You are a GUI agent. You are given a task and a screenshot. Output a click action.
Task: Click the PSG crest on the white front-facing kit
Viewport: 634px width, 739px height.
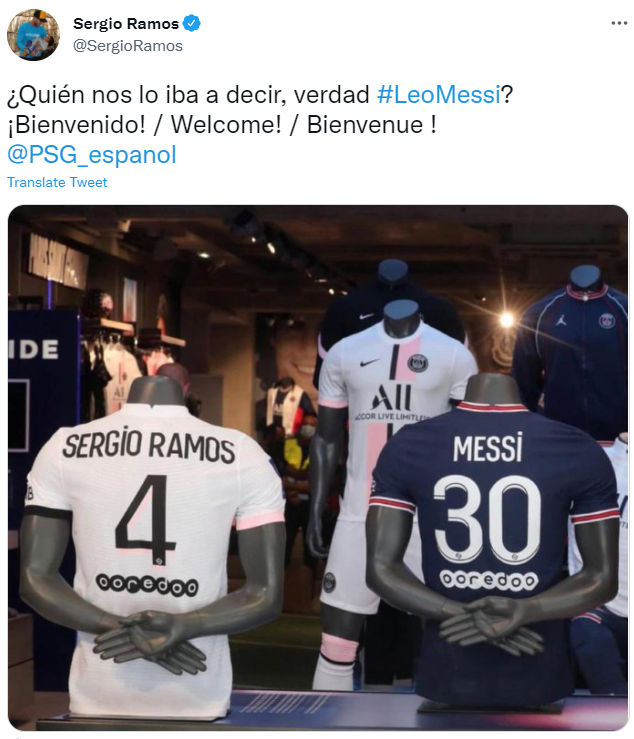tap(417, 363)
